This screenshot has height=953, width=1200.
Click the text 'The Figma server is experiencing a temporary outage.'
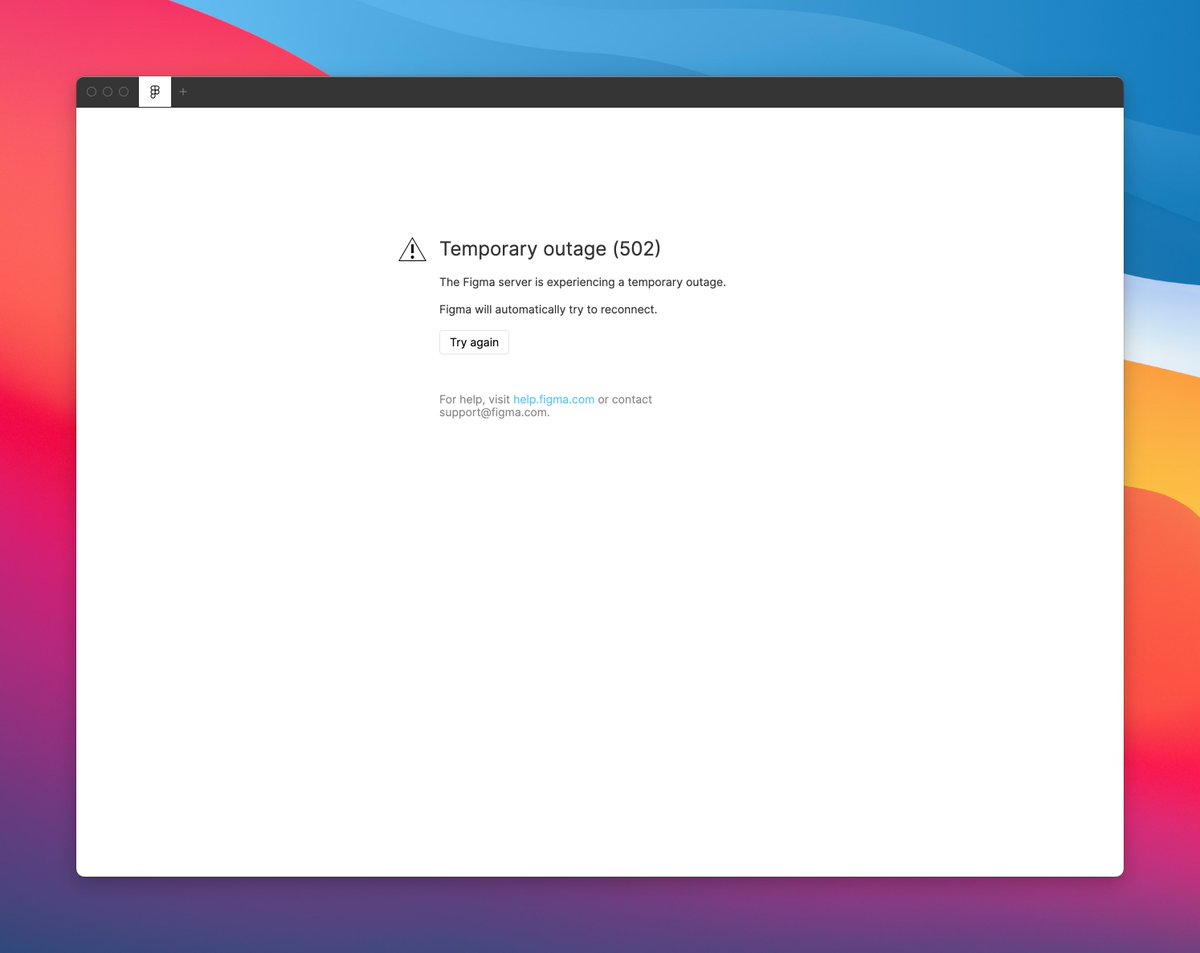(x=582, y=282)
